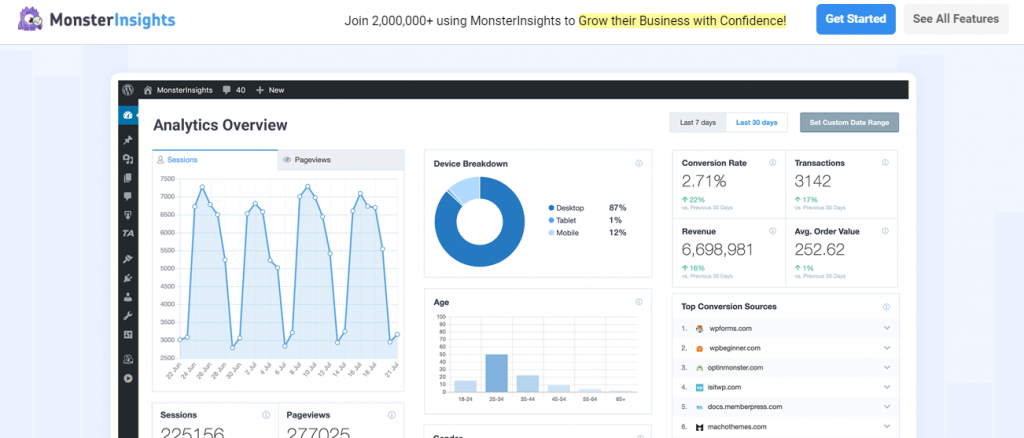Select the Last 30 days range
The width and height of the screenshot is (1024, 438).
pyautogui.click(x=756, y=123)
